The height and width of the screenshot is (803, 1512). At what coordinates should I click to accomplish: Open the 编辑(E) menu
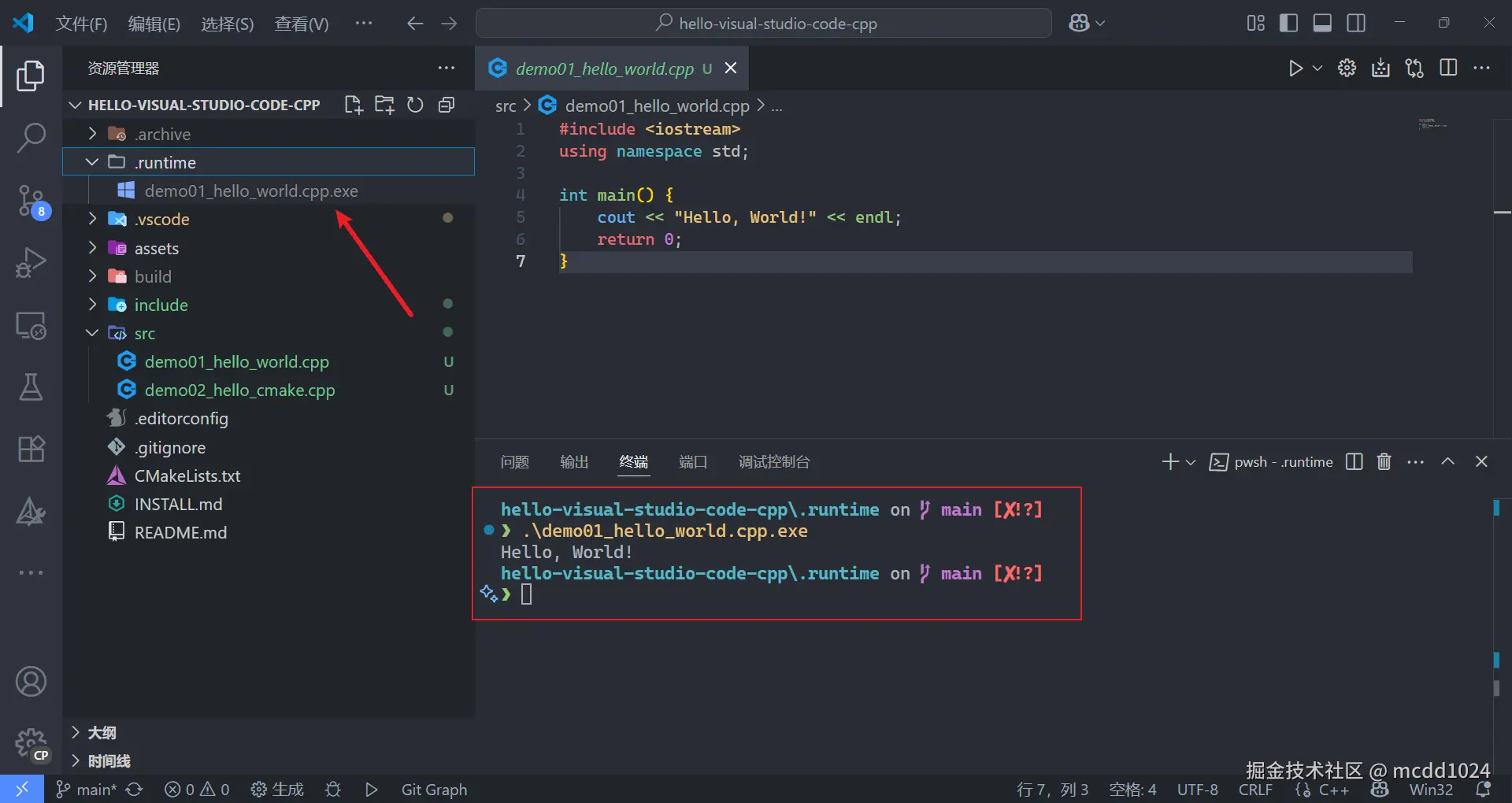pos(154,24)
